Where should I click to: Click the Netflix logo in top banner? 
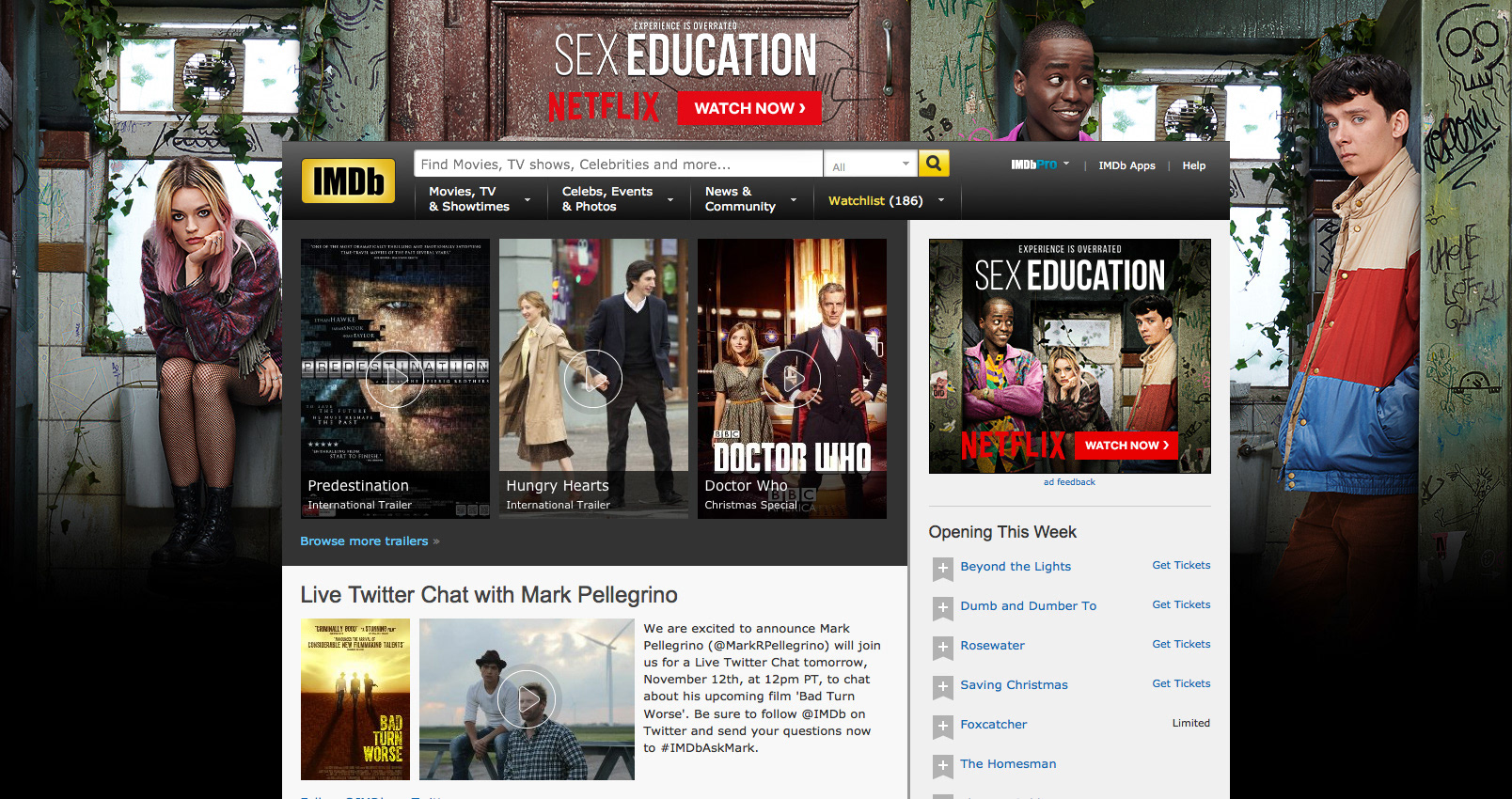pyautogui.click(x=603, y=107)
